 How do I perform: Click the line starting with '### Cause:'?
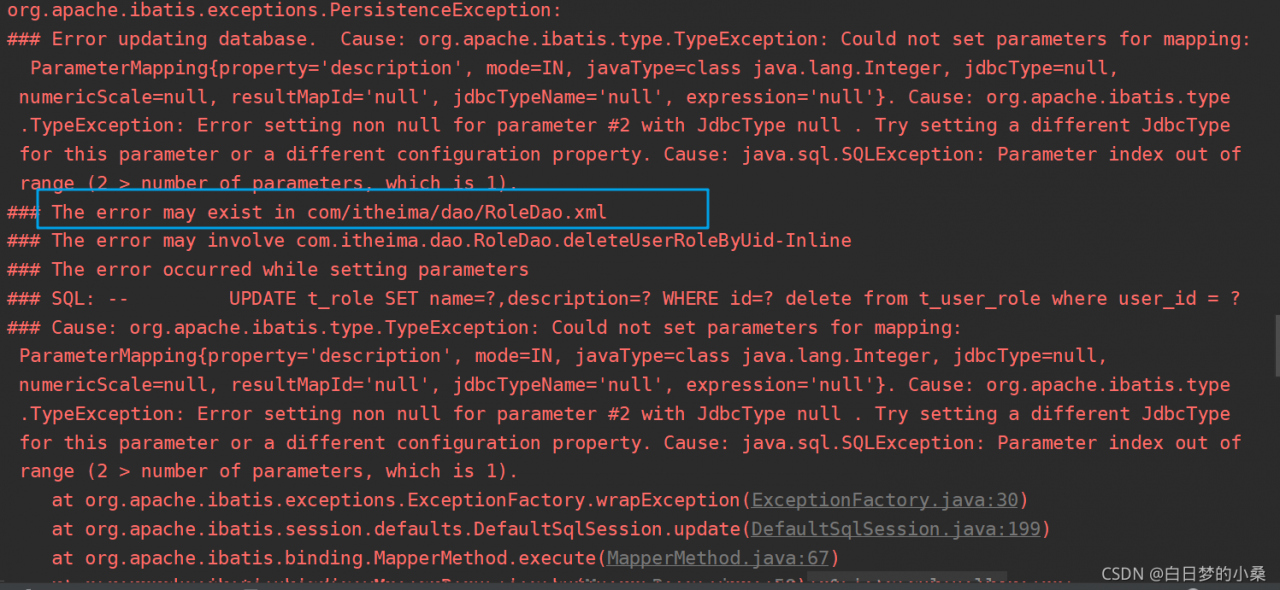(x=480, y=328)
